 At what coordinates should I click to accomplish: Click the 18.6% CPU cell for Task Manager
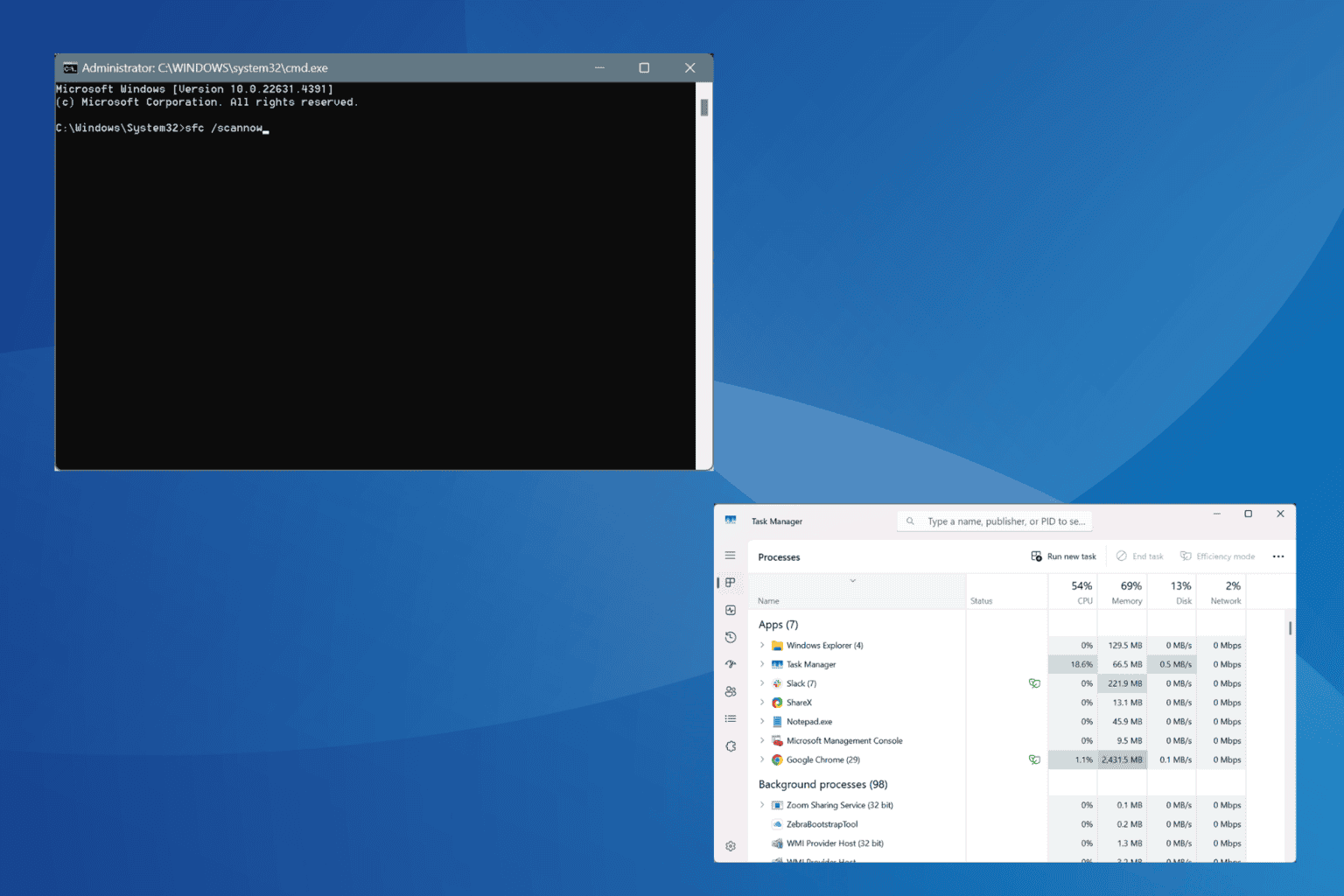point(1073,664)
